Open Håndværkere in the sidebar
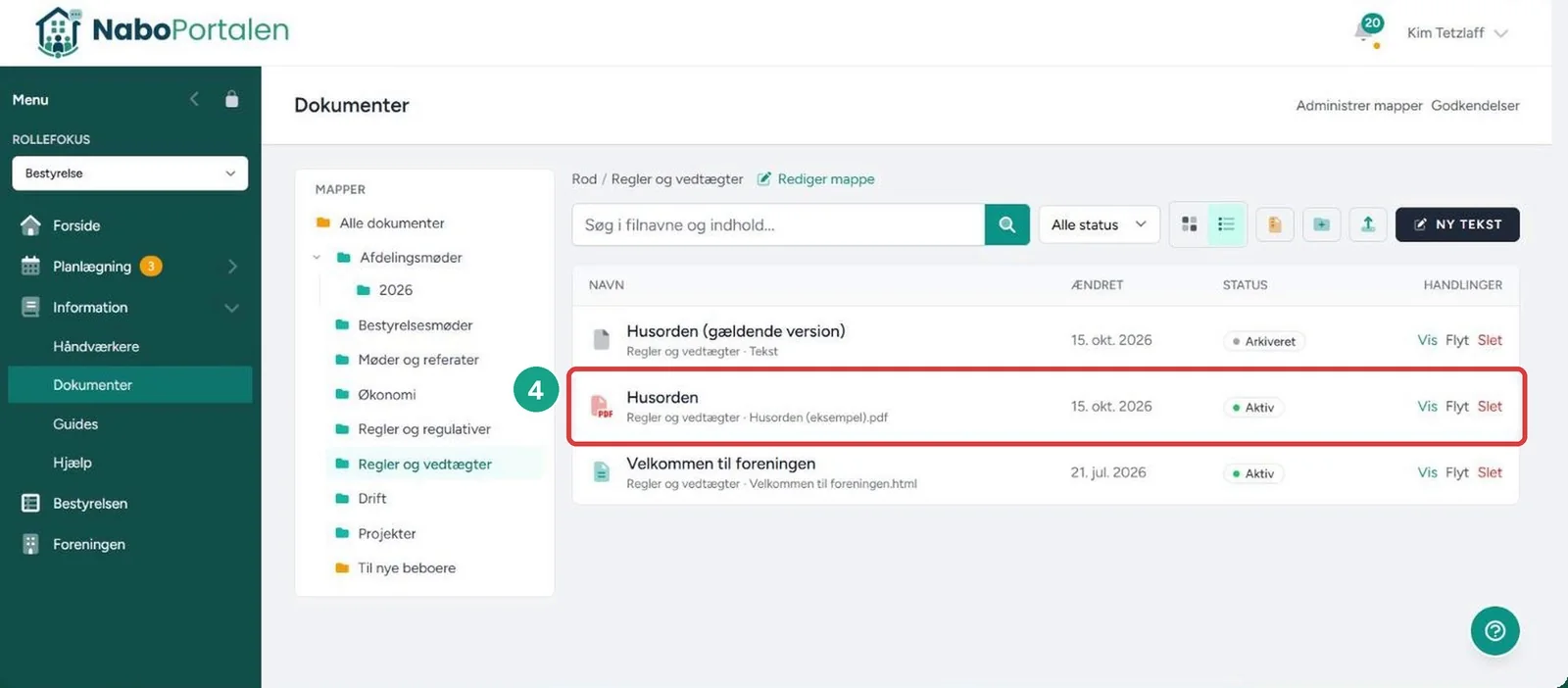The image size is (1568, 688). click(x=96, y=347)
